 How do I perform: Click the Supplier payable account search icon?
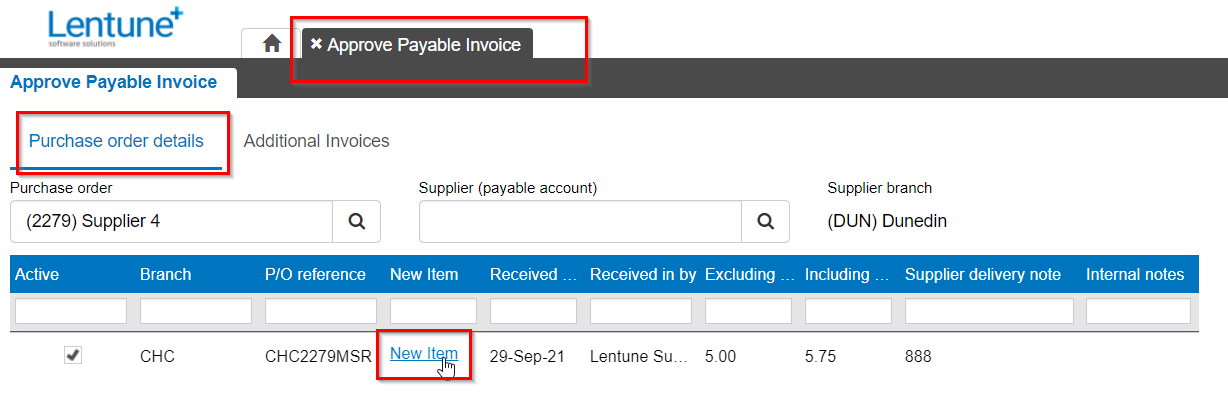(x=765, y=221)
